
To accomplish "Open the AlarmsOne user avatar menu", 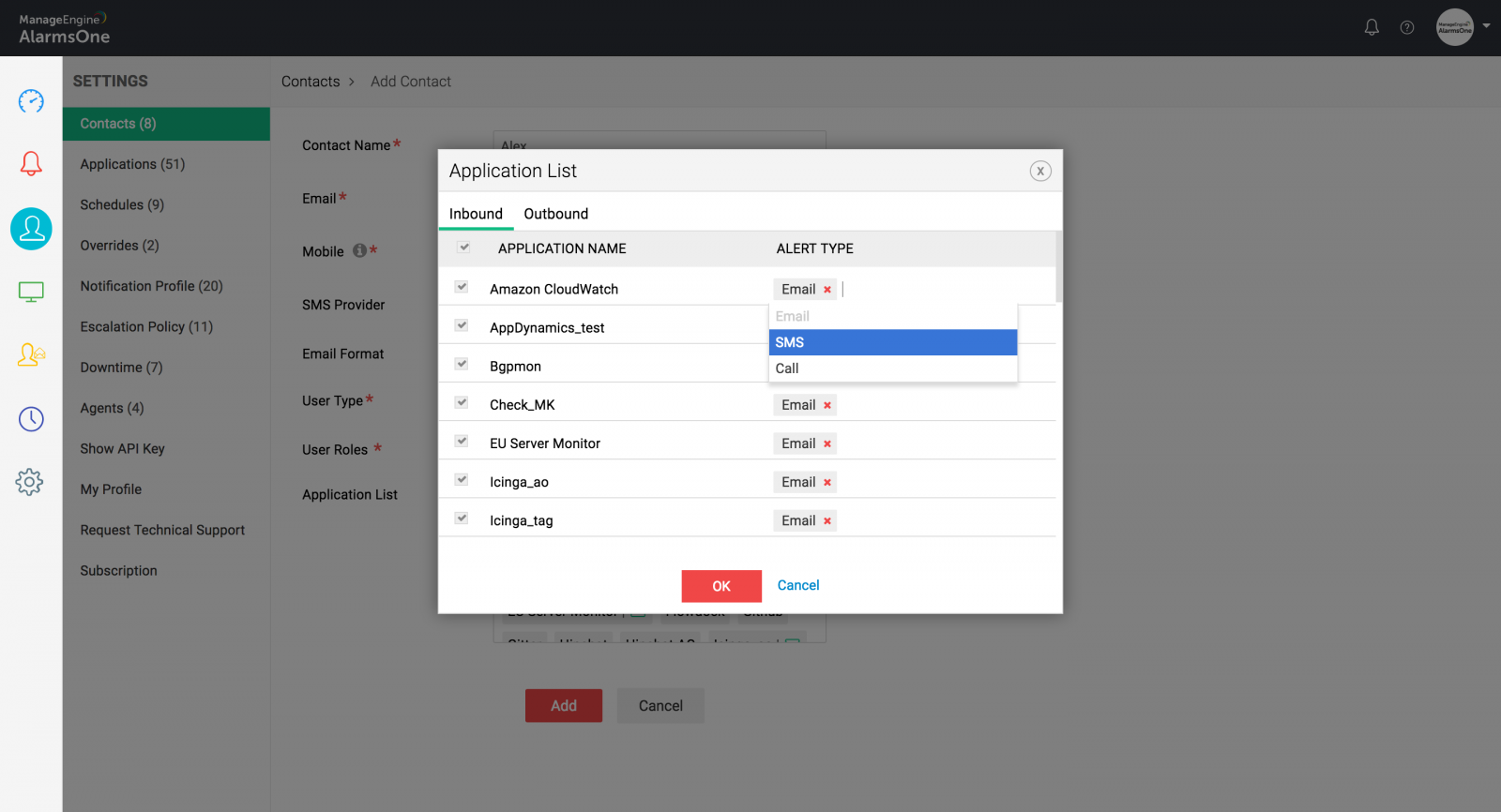I will [1455, 27].
